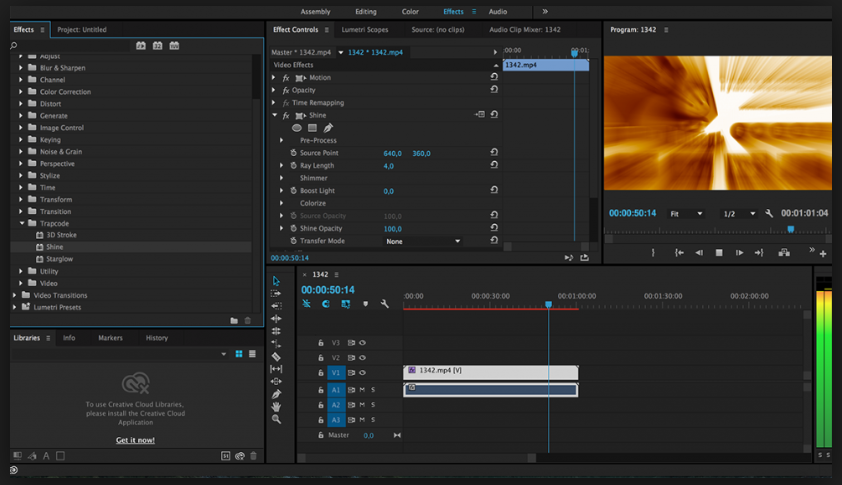Open timeline display settings wrench
Viewport: 842px width, 485px height.
[384, 304]
